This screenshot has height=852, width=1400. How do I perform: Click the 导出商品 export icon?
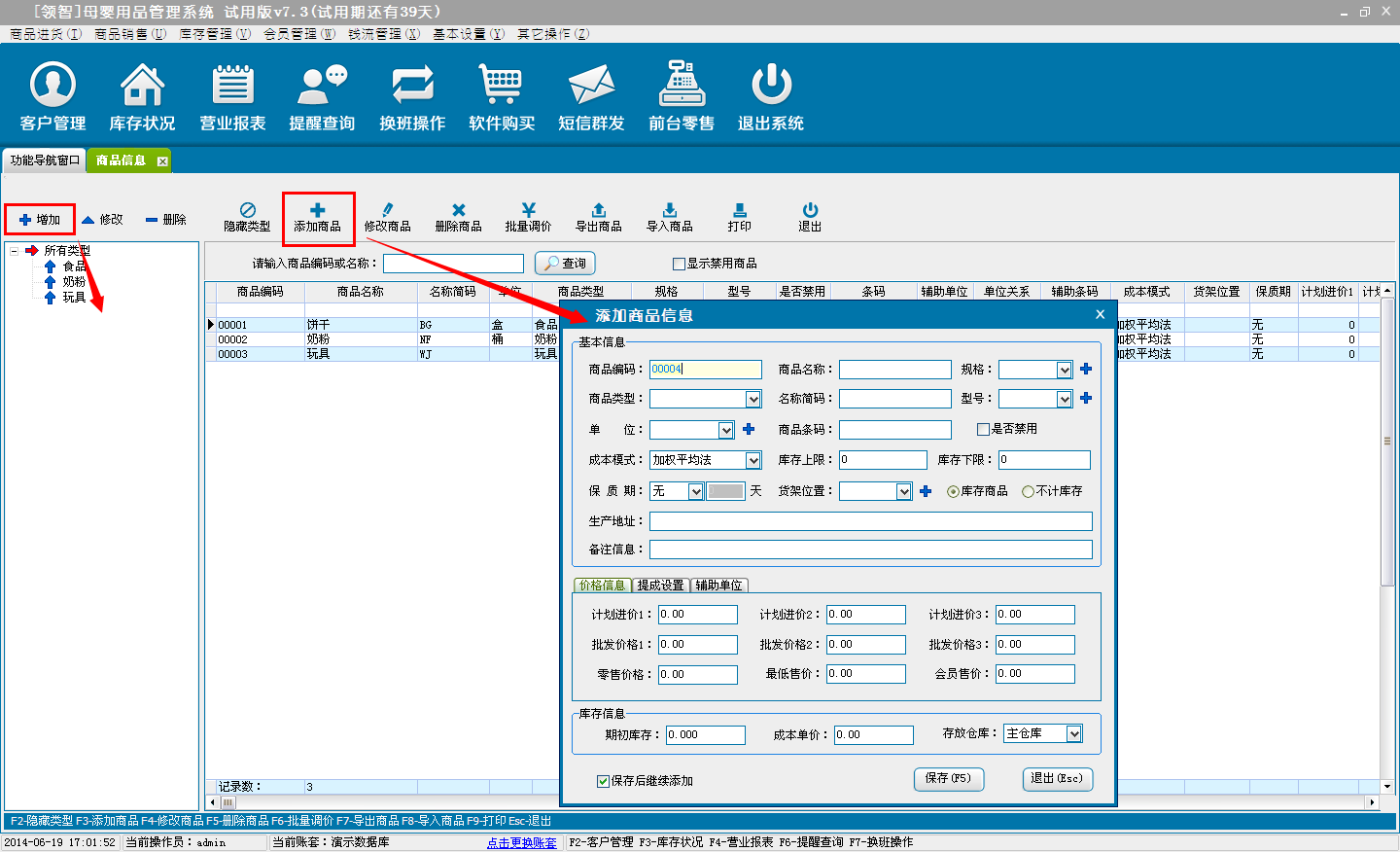[x=598, y=217]
